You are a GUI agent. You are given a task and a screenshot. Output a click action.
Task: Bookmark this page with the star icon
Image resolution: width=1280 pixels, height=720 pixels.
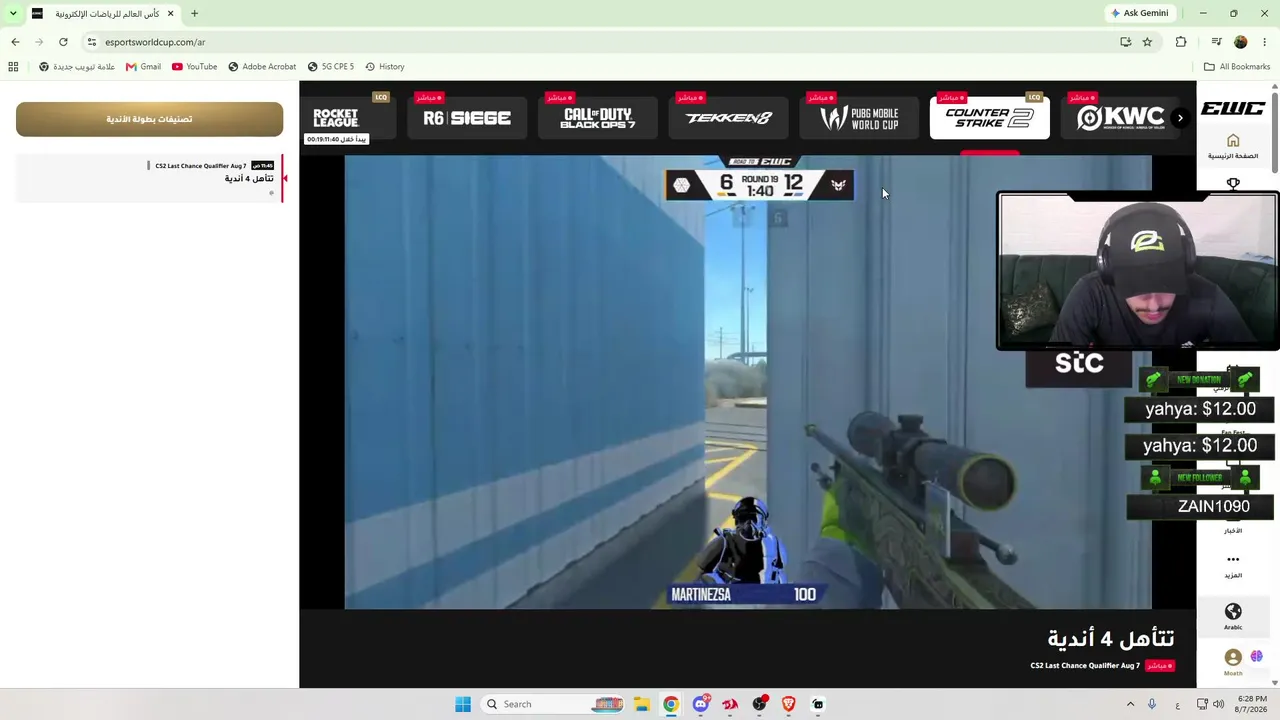tap(1147, 42)
